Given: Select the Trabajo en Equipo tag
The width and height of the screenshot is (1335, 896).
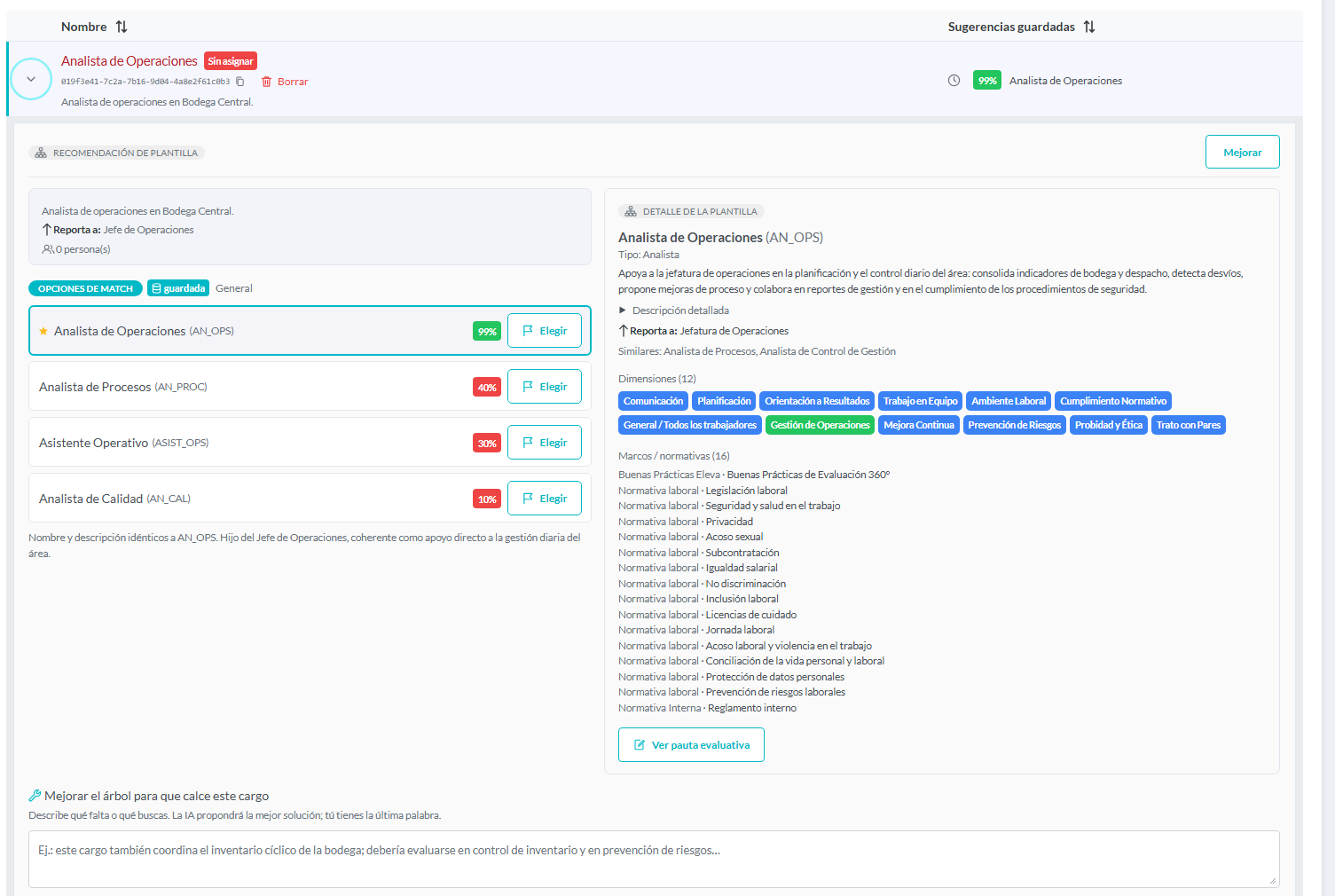Looking at the screenshot, I should pyautogui.click(x=921, y=401).
